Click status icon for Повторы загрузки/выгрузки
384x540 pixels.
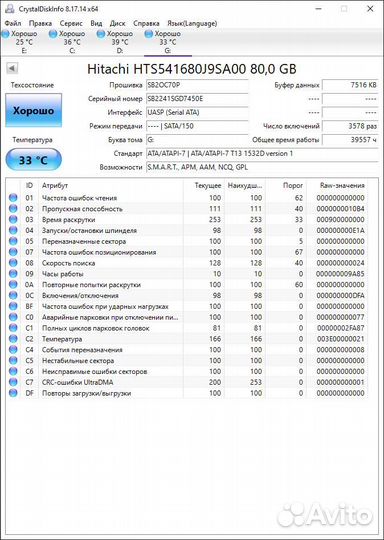[13, 393]
